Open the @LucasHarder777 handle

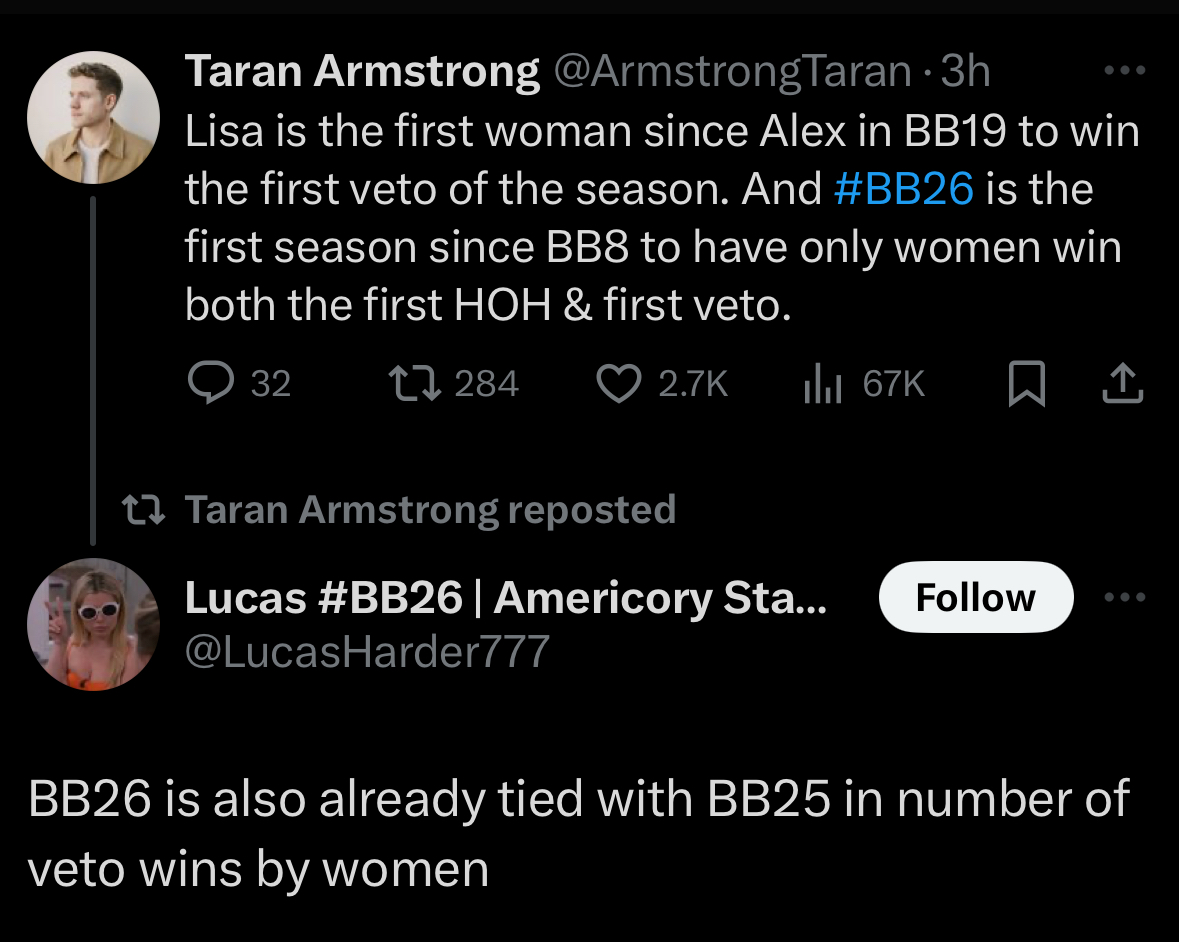pyautogui.click(x=367, y=651)
